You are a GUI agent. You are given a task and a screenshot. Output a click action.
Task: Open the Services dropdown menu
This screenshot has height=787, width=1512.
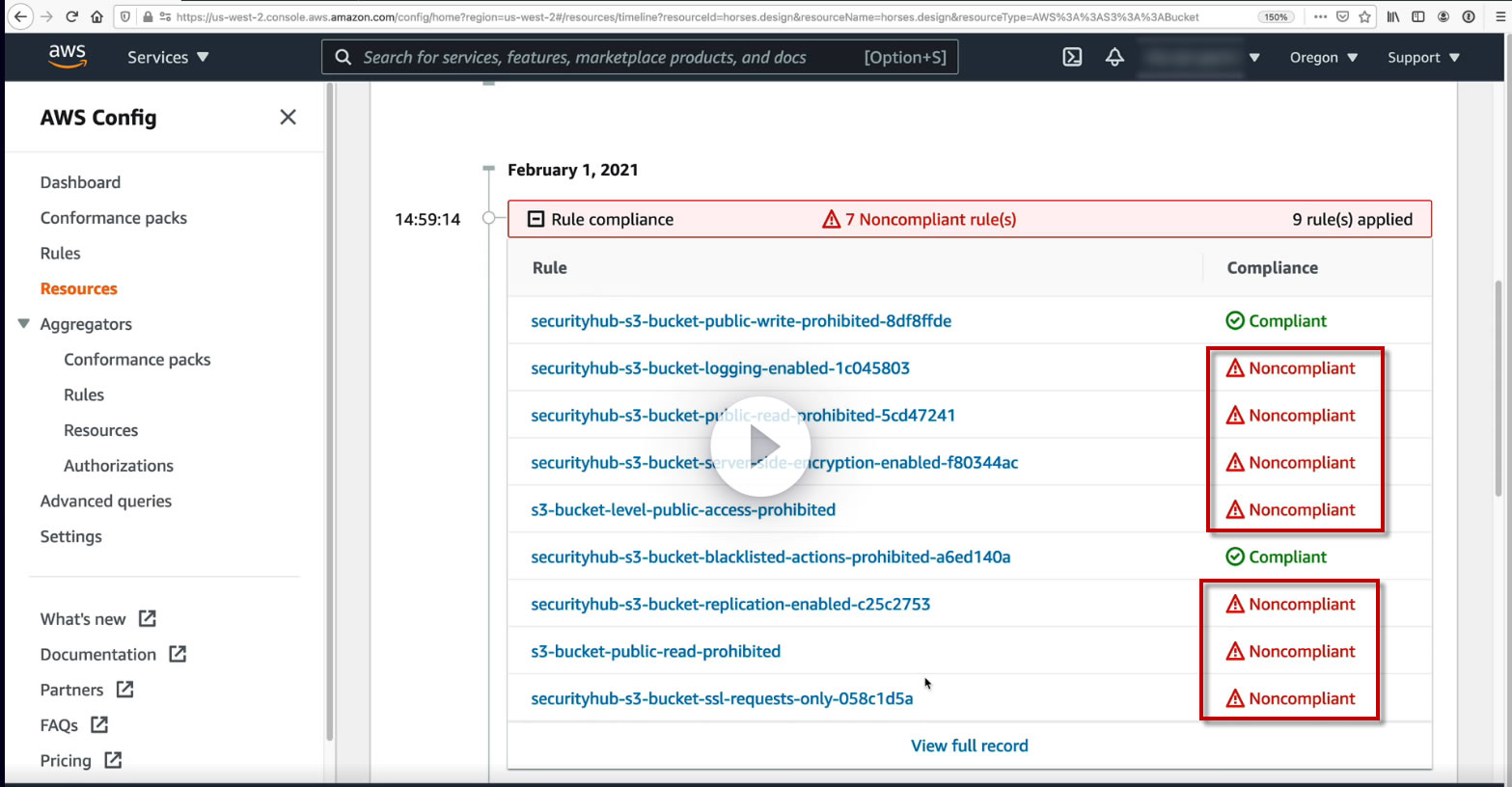[x=168, y=57]
